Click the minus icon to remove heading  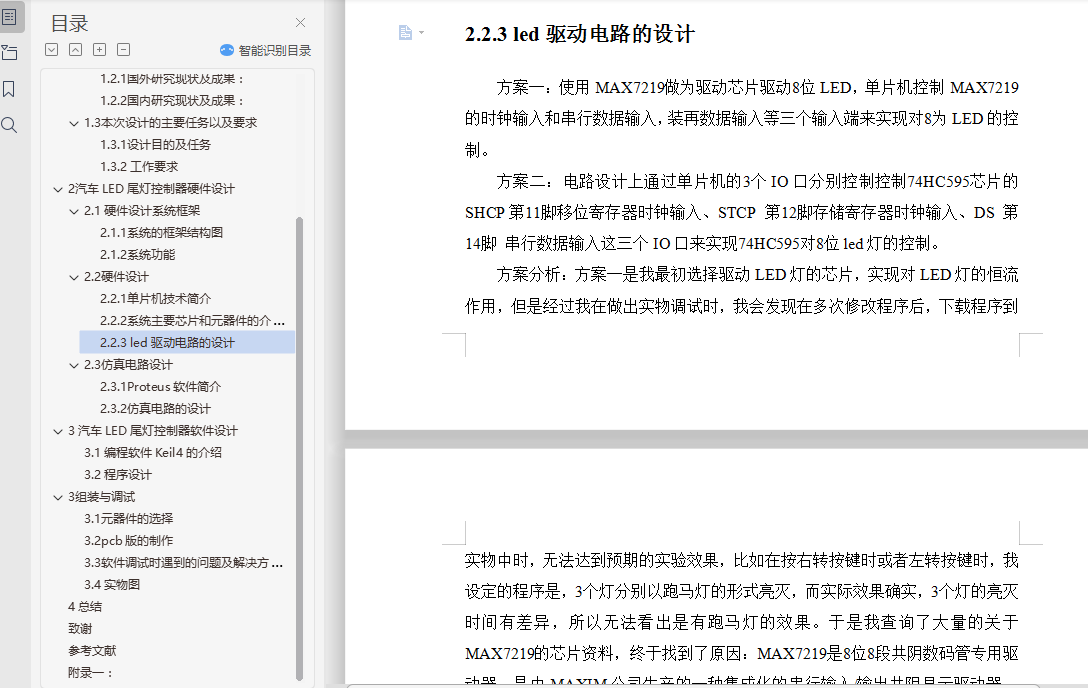124,49
